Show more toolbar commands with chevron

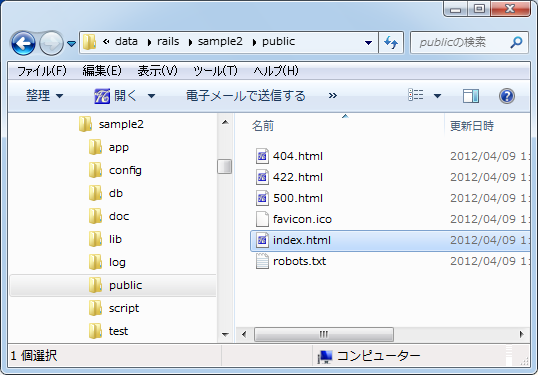pyautogui.click(x=332, y=95)
